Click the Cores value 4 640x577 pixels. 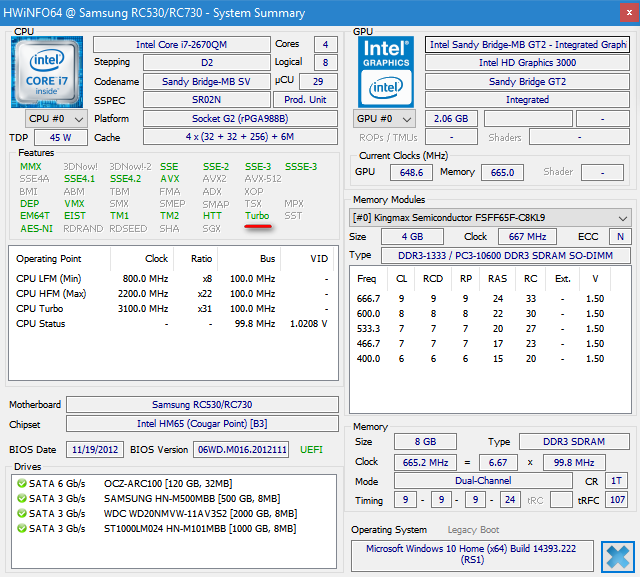[x=326, y=44]
